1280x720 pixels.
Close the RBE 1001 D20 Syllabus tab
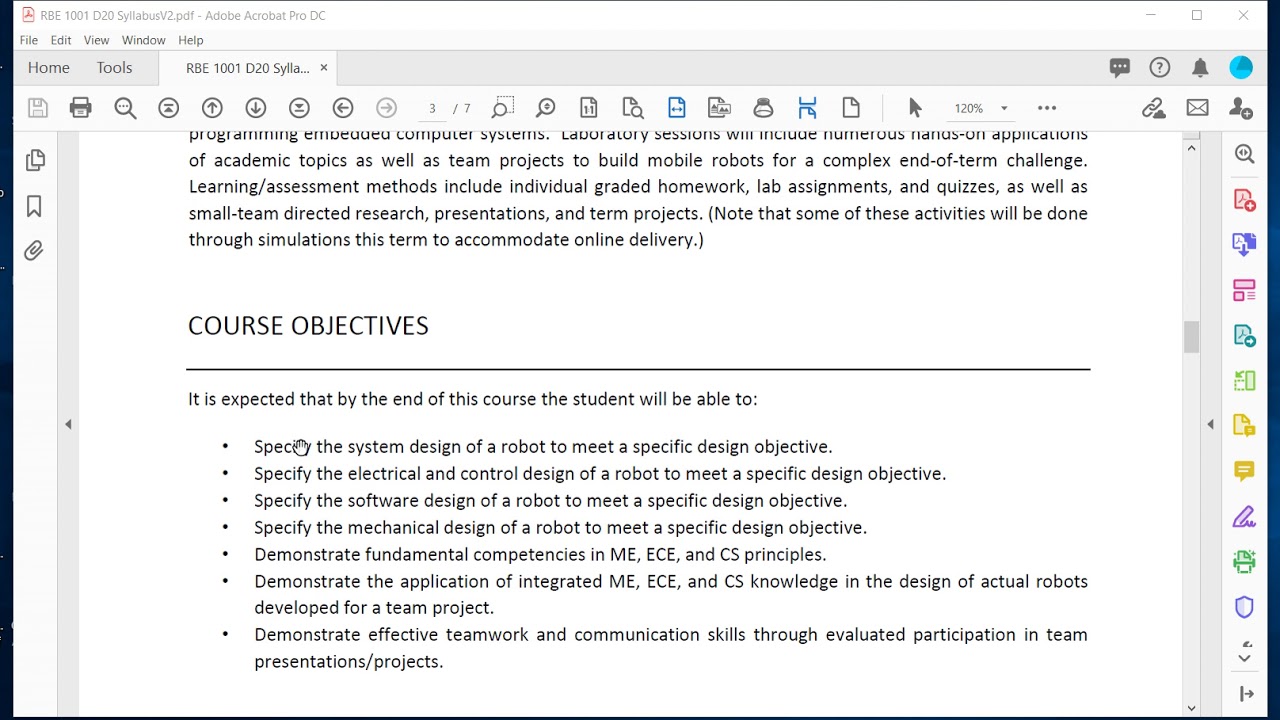323,68
